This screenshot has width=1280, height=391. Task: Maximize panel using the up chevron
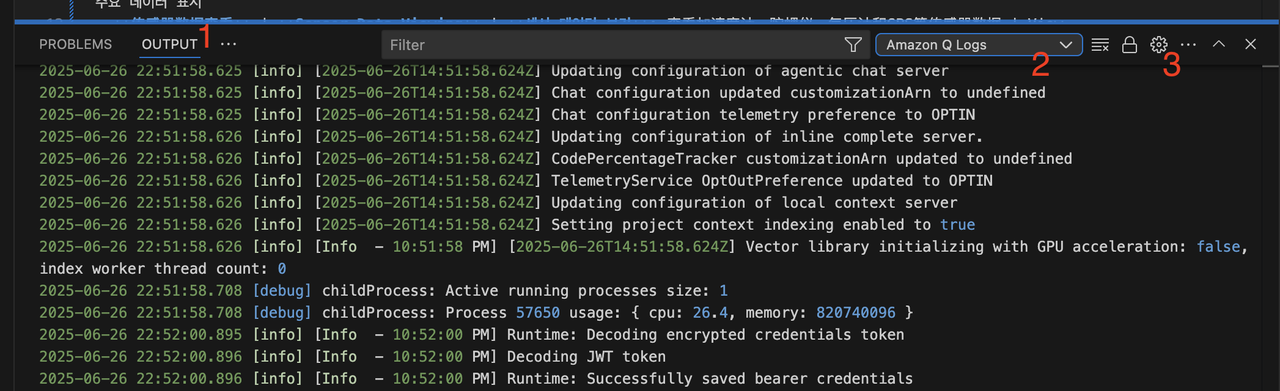point(1219,44)
